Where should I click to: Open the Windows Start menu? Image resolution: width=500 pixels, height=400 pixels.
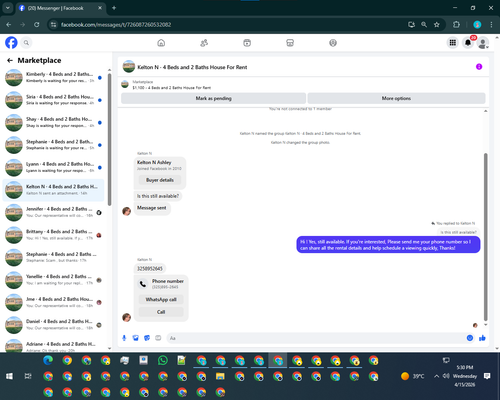[9, 376]
